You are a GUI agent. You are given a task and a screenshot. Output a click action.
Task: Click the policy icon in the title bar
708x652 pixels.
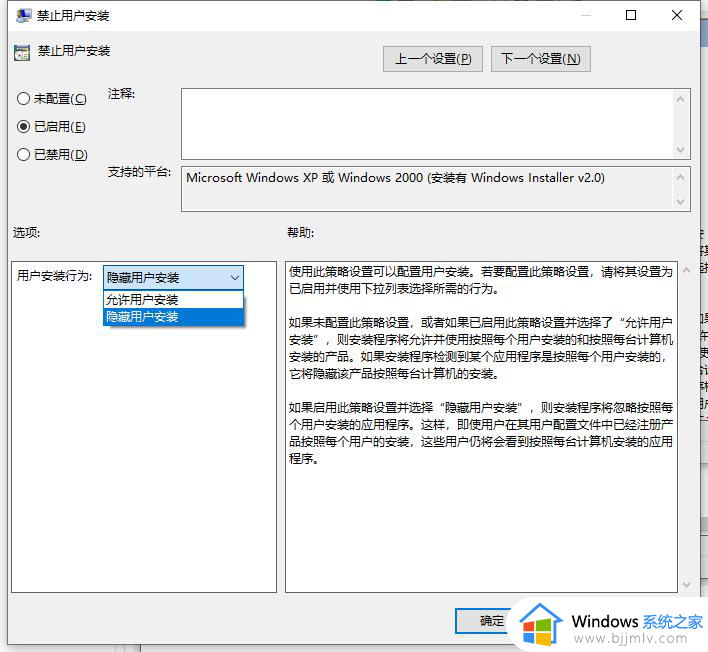tap(22, 16)
